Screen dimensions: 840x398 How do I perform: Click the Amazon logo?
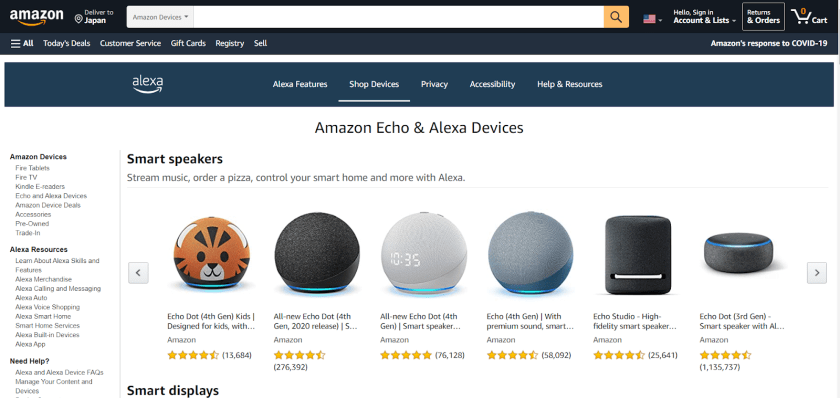[x=36, y=17]
